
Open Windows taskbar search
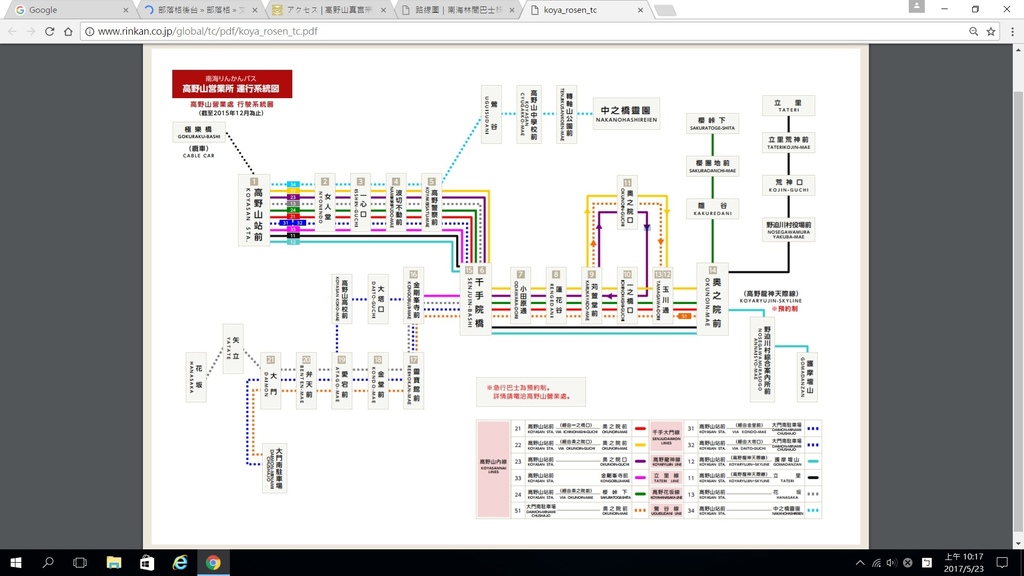click(x=48, y=562)
